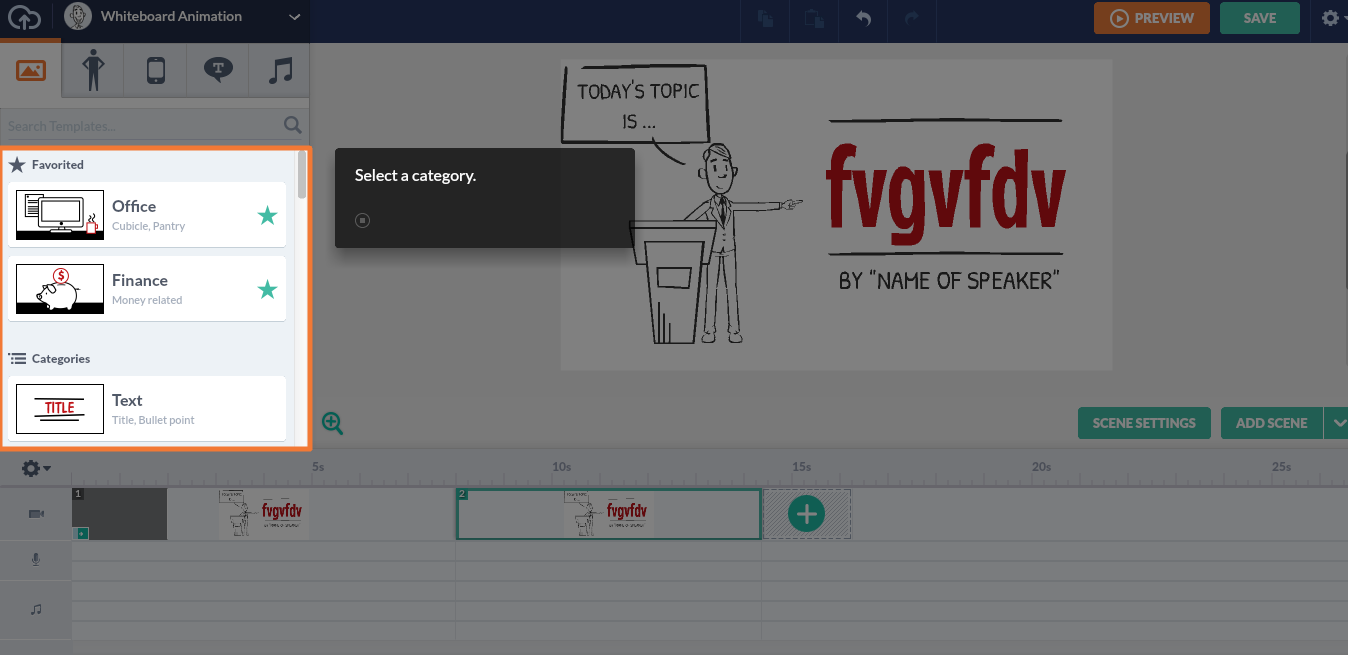This screenshot has width=1348, height=655.
Task: Select the microphone voiceover track icon
Action: point(36,559)
